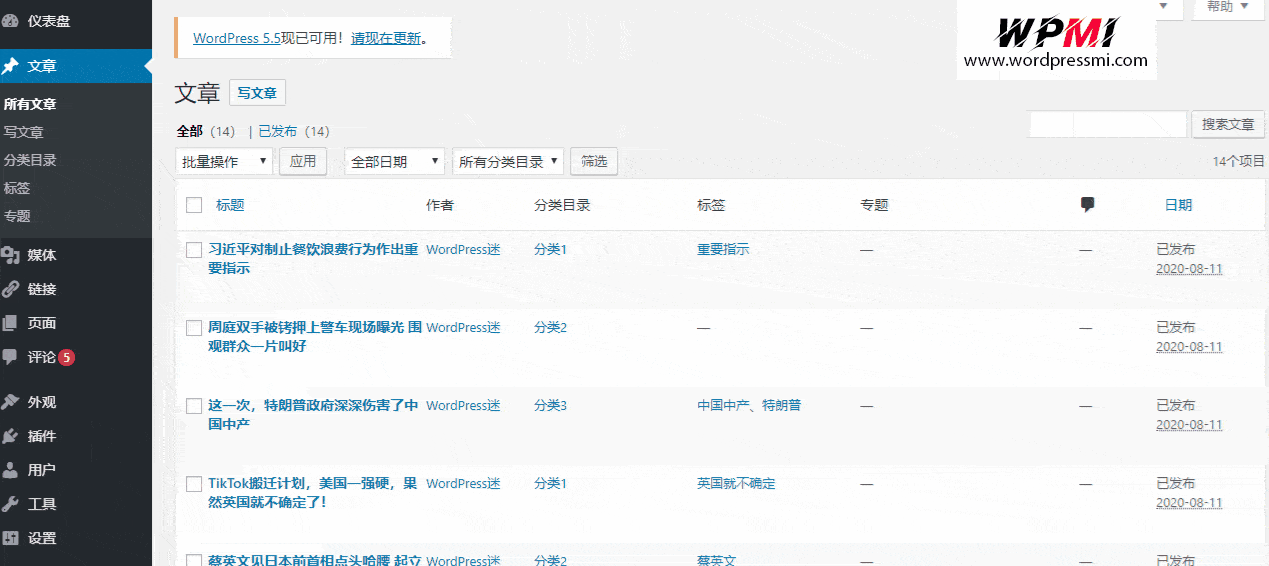This screenshot has width=1269, height=566.
Task: Select checkbox for 这一次，特朗普政府 post
Action: (x=194, y=406)
